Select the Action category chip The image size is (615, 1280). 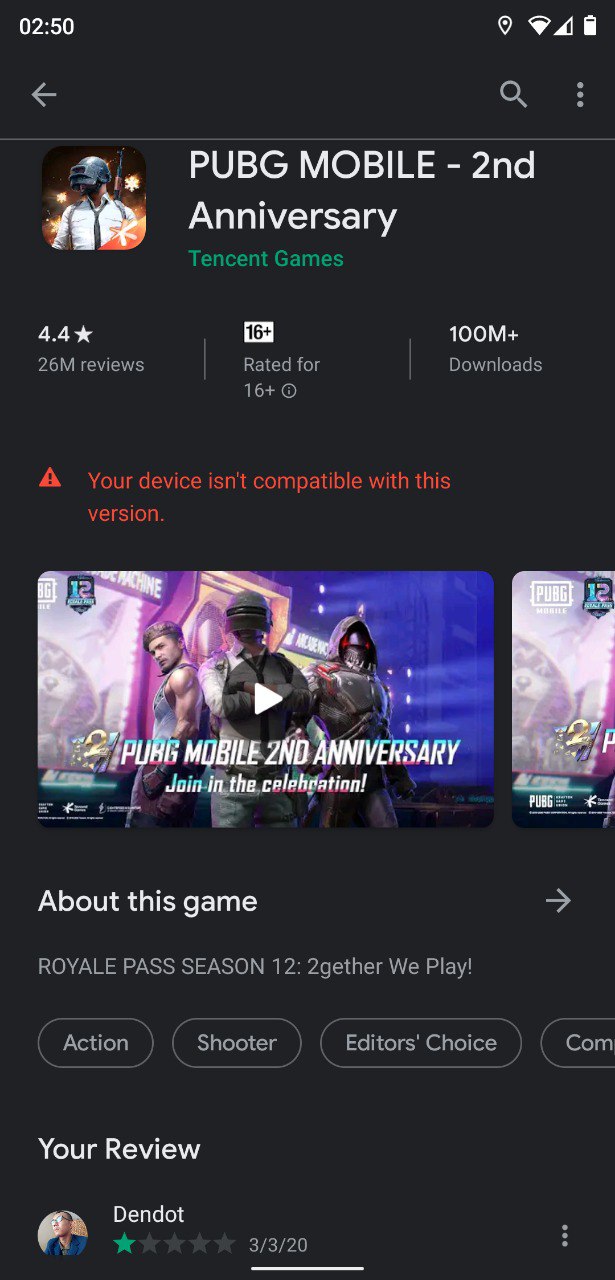(96, 1043)
